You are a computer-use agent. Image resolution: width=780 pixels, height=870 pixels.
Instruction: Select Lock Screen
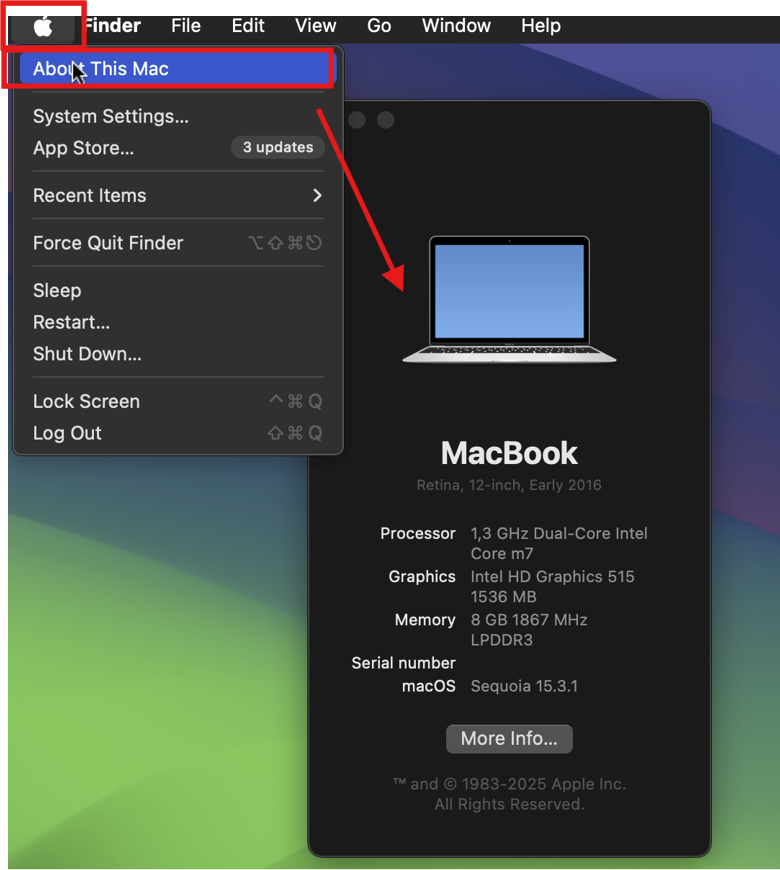(x=86, y=401)
